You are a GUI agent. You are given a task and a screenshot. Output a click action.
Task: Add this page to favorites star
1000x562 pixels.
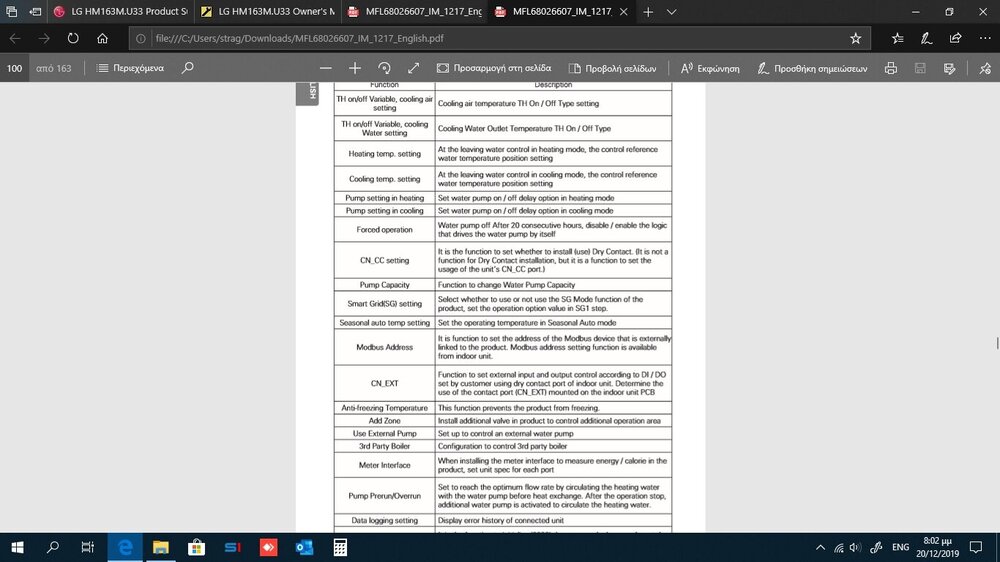coord(855,38)
